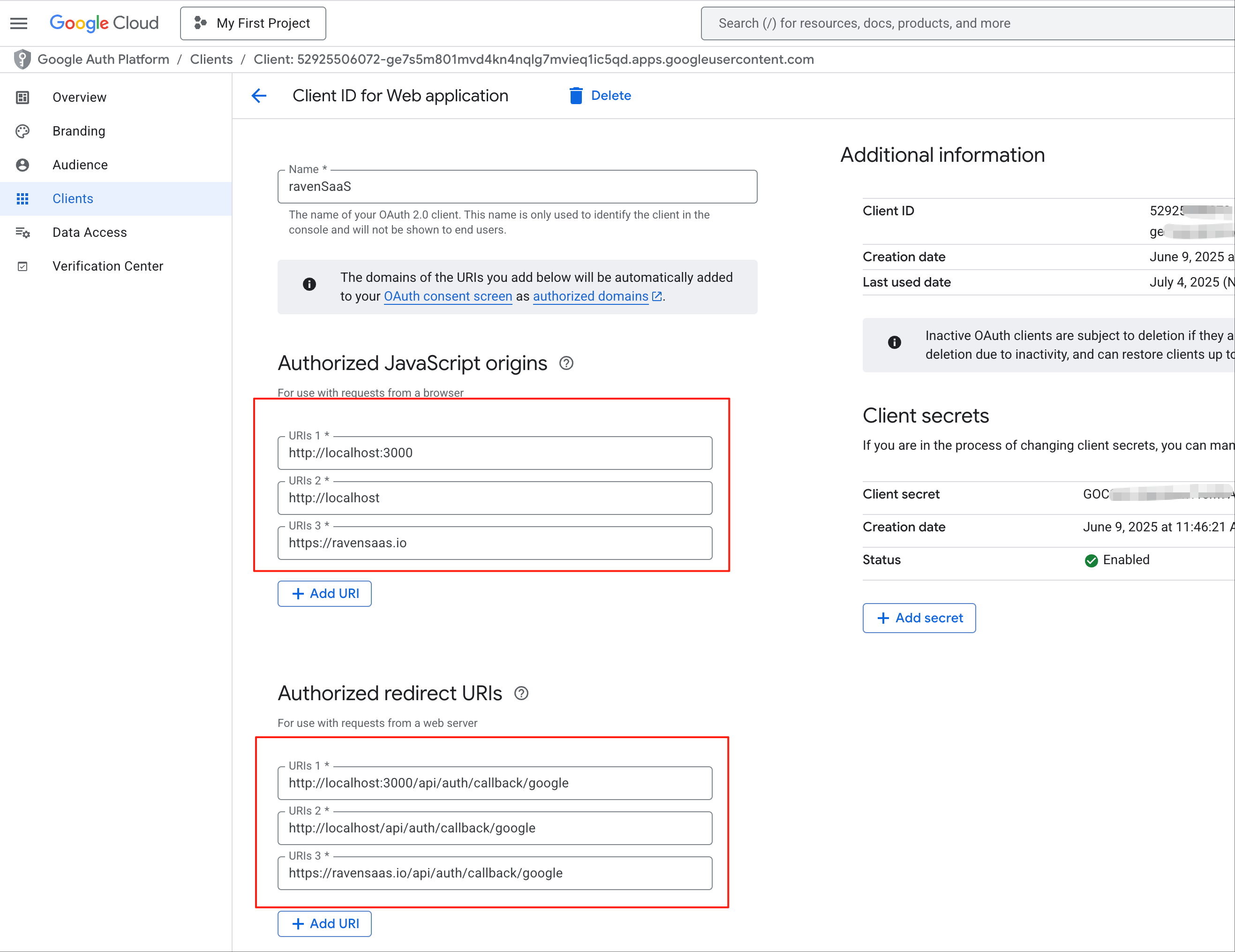1235x952 pixels.
Task: Click the Client ID for Web application title
Action: (x=400, y=96)
